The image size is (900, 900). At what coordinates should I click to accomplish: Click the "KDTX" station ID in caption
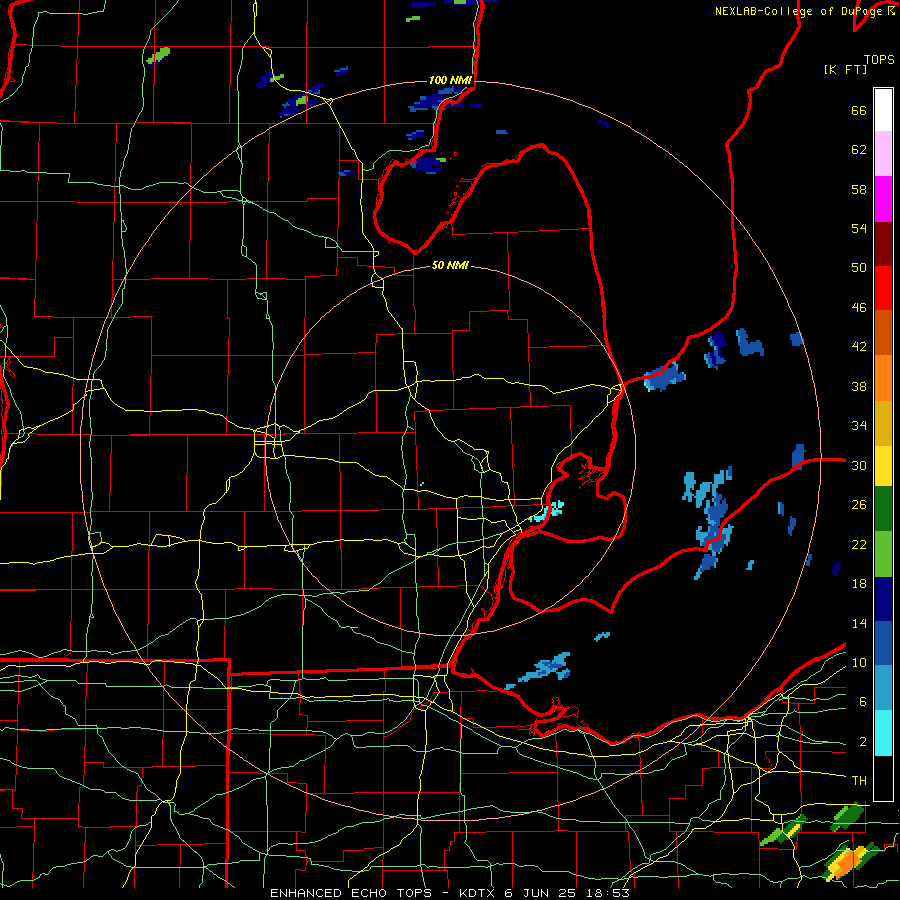point(478,893)
